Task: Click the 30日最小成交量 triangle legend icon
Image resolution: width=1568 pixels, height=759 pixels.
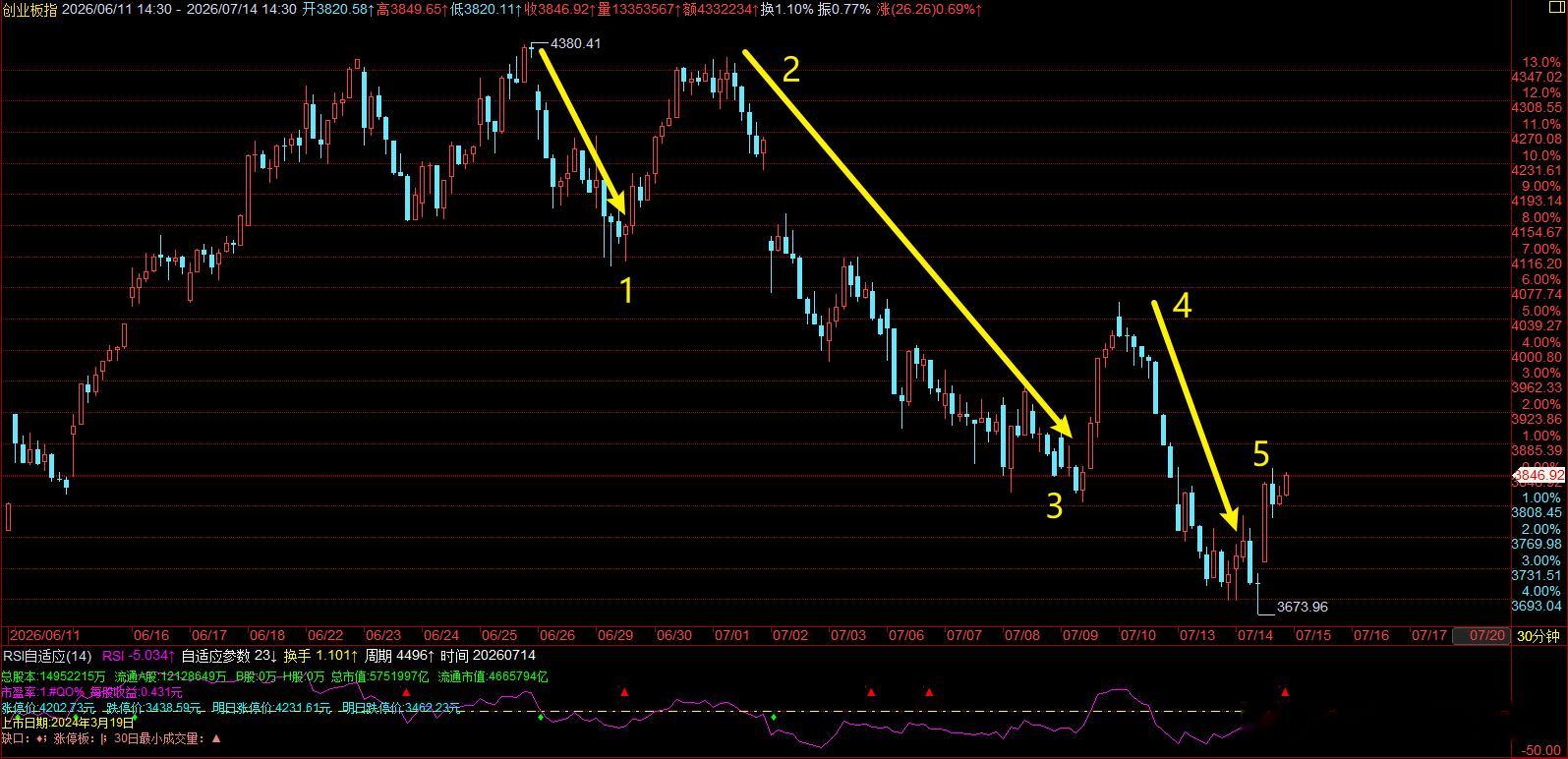Action: pos(216,738)
